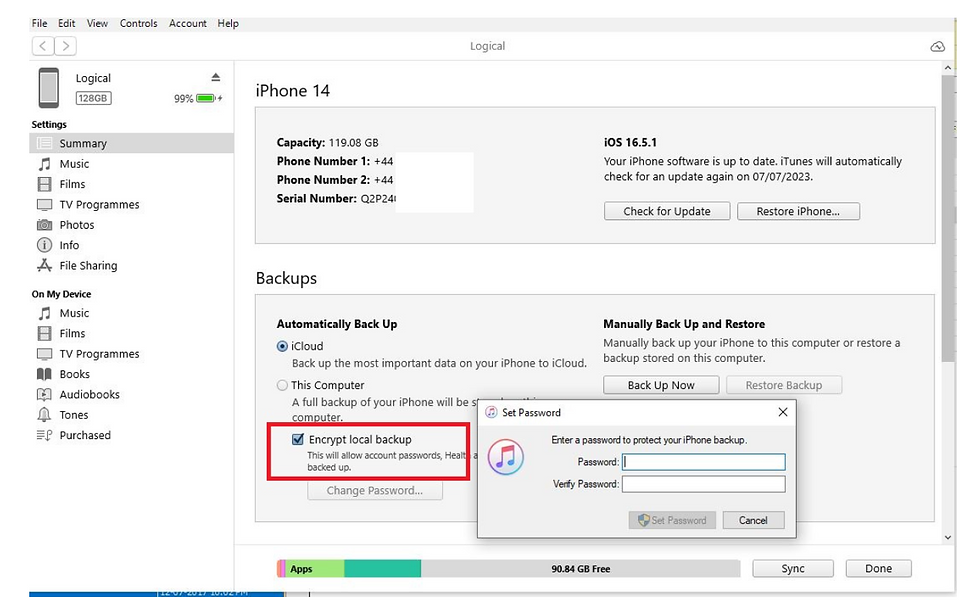Click the iPhone device icon
980x613 pixels.
tap(49, 87)
